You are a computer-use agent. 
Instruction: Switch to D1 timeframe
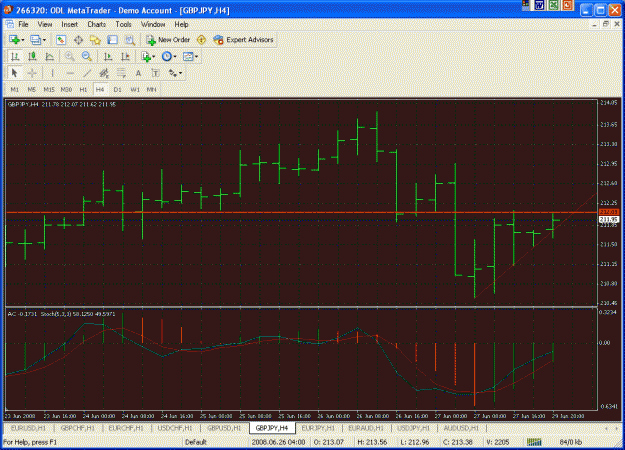117,90
